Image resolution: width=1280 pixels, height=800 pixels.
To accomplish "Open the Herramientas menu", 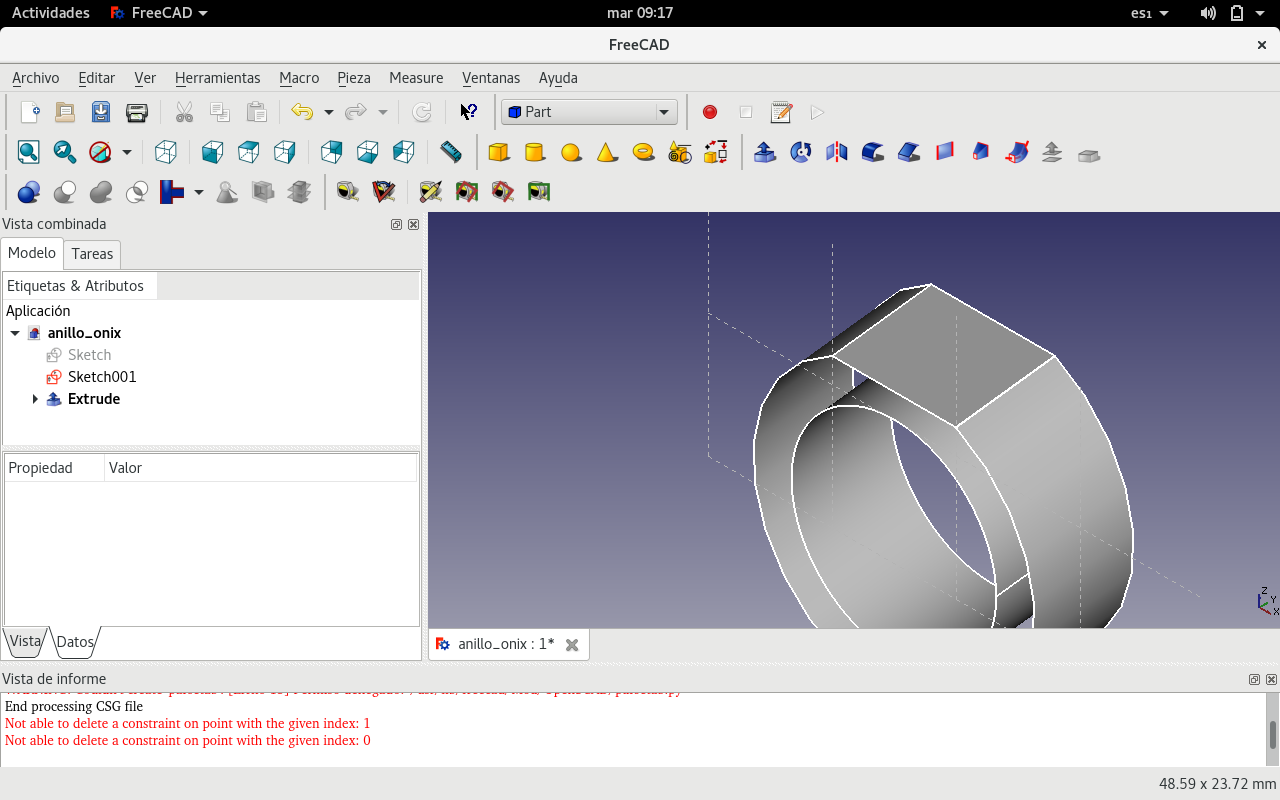I will (217, 78).
